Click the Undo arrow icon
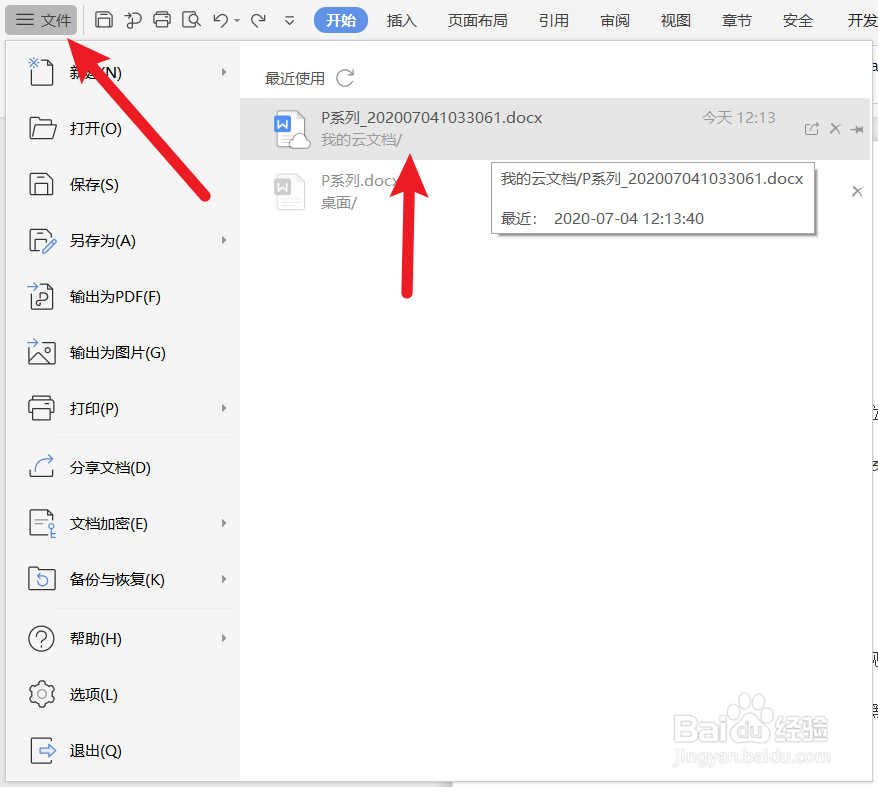The image size is (878, 787). 221,19
